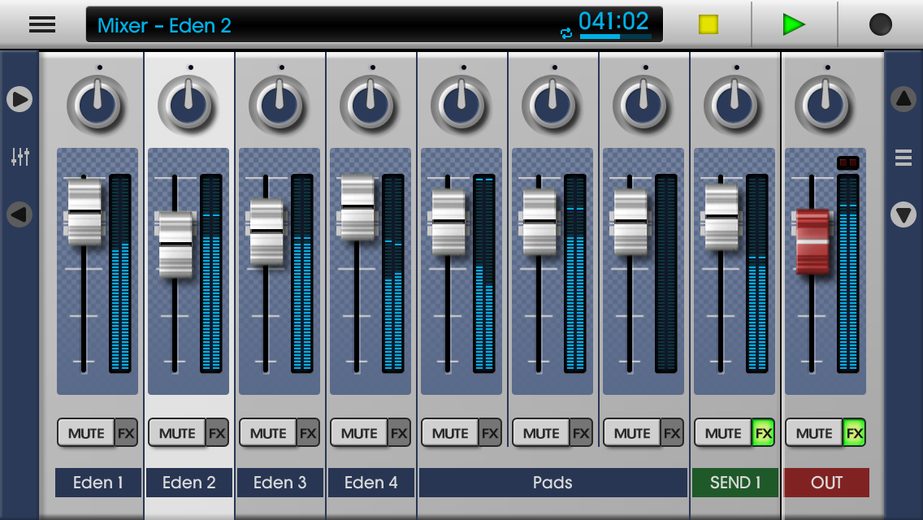
Task: Start recording with the round record button
Action: 881,25
